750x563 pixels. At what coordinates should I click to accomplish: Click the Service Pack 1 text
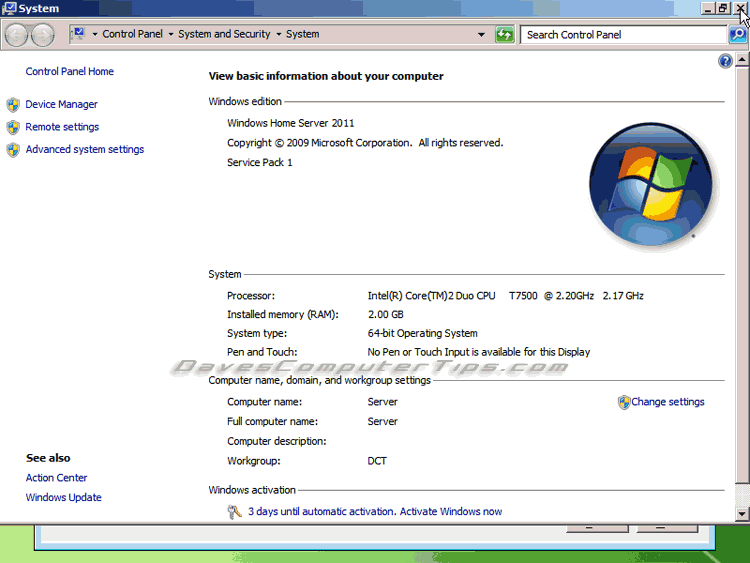(x=260, y=162)
